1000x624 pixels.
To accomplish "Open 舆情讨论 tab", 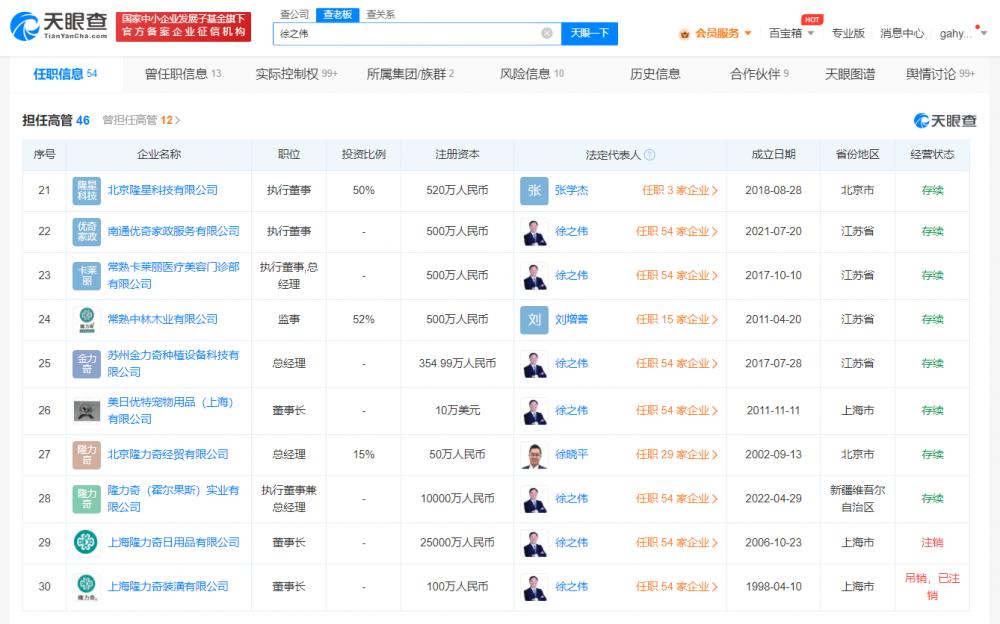I will click(940, 74).
